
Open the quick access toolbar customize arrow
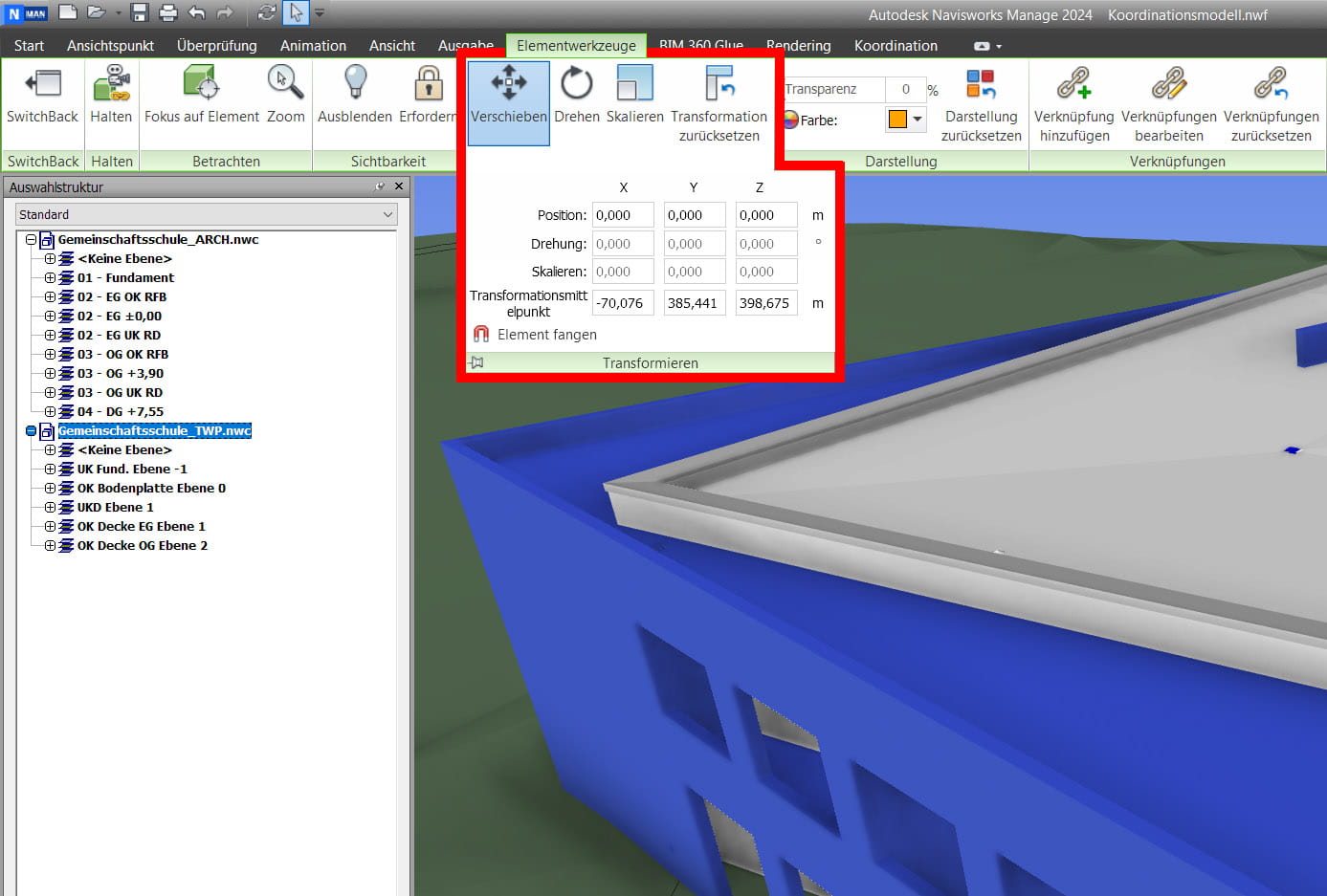[x=320, y=13]
